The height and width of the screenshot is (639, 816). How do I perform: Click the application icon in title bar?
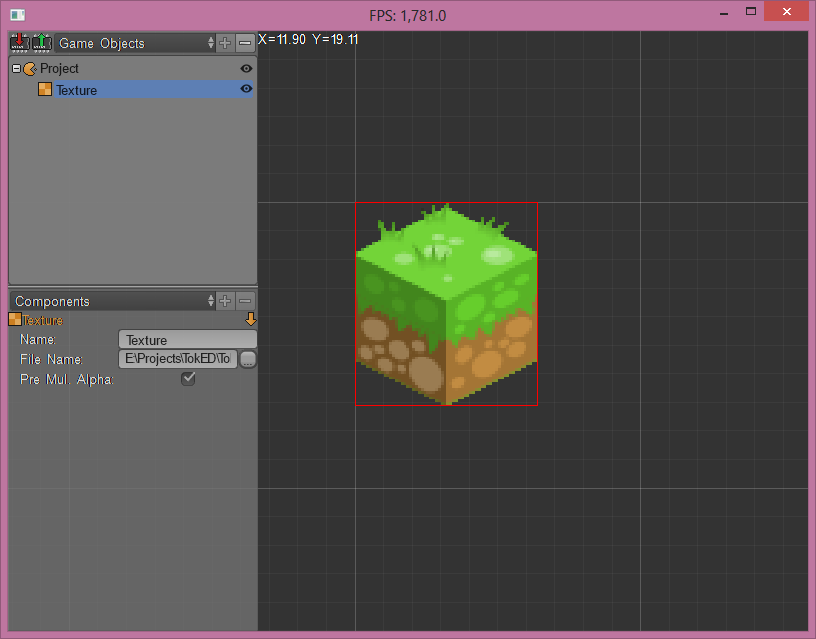(x=18, y=15)
